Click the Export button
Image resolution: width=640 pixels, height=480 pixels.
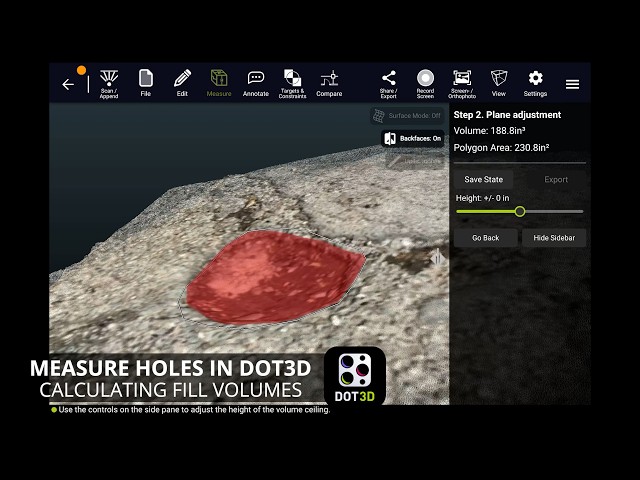556,180
